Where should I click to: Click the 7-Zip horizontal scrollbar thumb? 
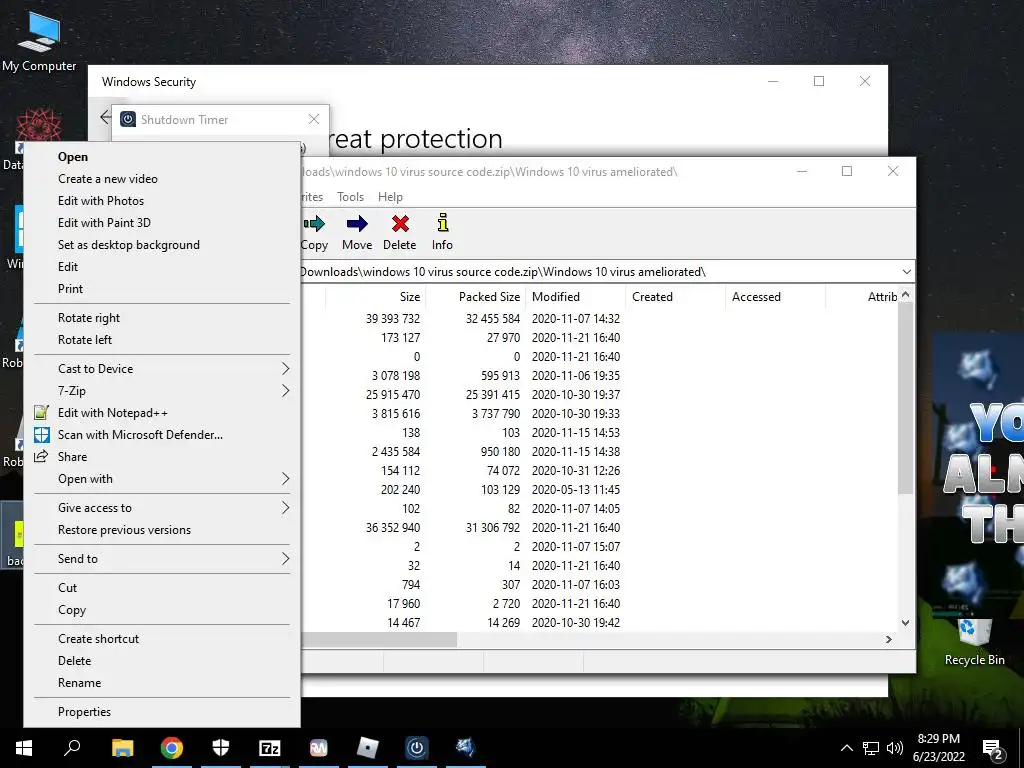tap(379, 640)
